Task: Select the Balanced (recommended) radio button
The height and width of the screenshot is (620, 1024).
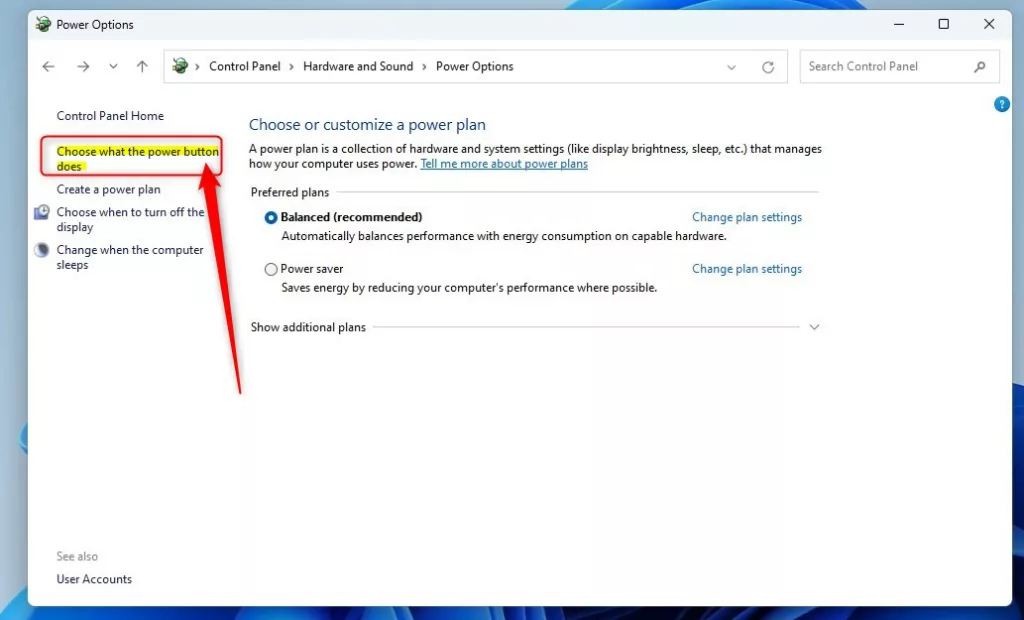Action: (x=270, y=218)
